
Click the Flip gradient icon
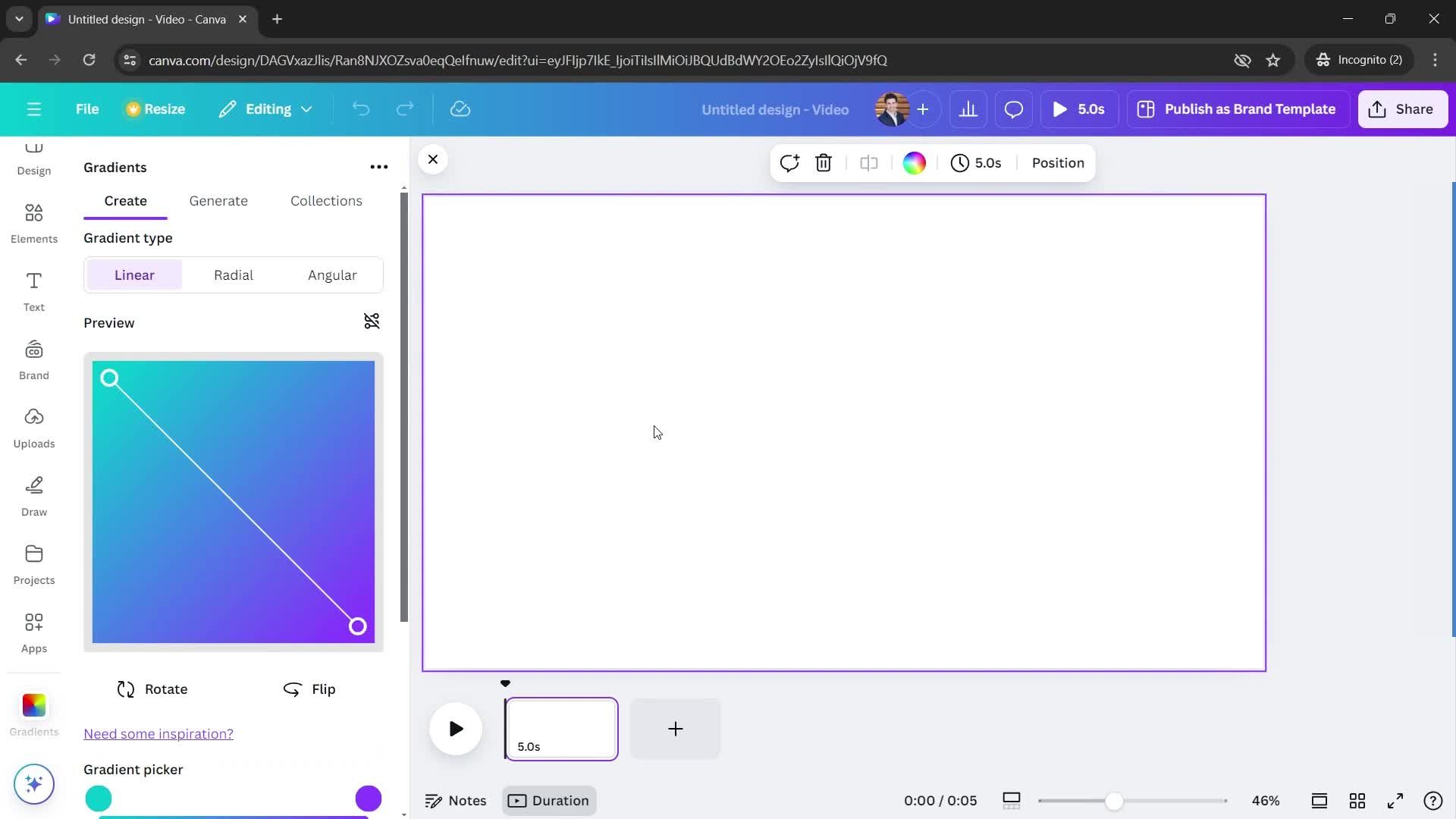293,689
